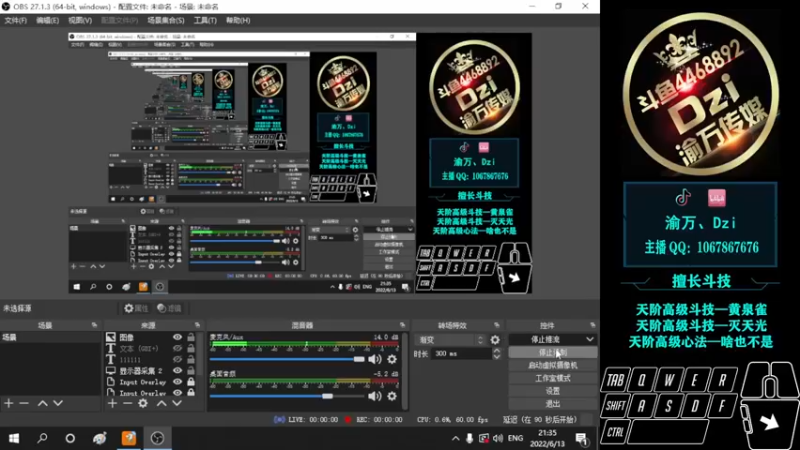Increase transition duration with up stepper
The height and width of the screenshot is (450, 800).
pos(496,351)
